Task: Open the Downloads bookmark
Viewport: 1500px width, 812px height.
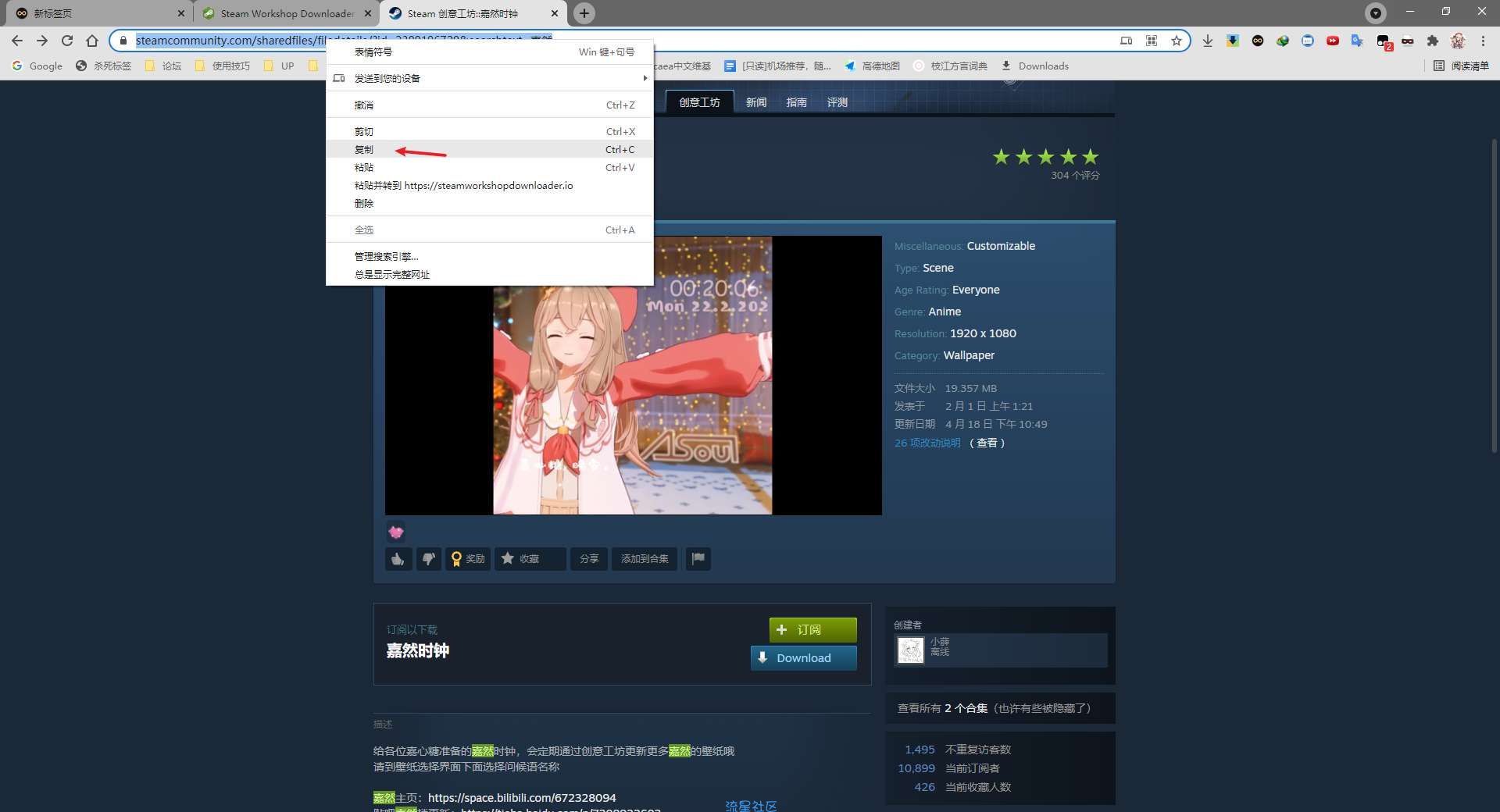Action: (1035, 66)
